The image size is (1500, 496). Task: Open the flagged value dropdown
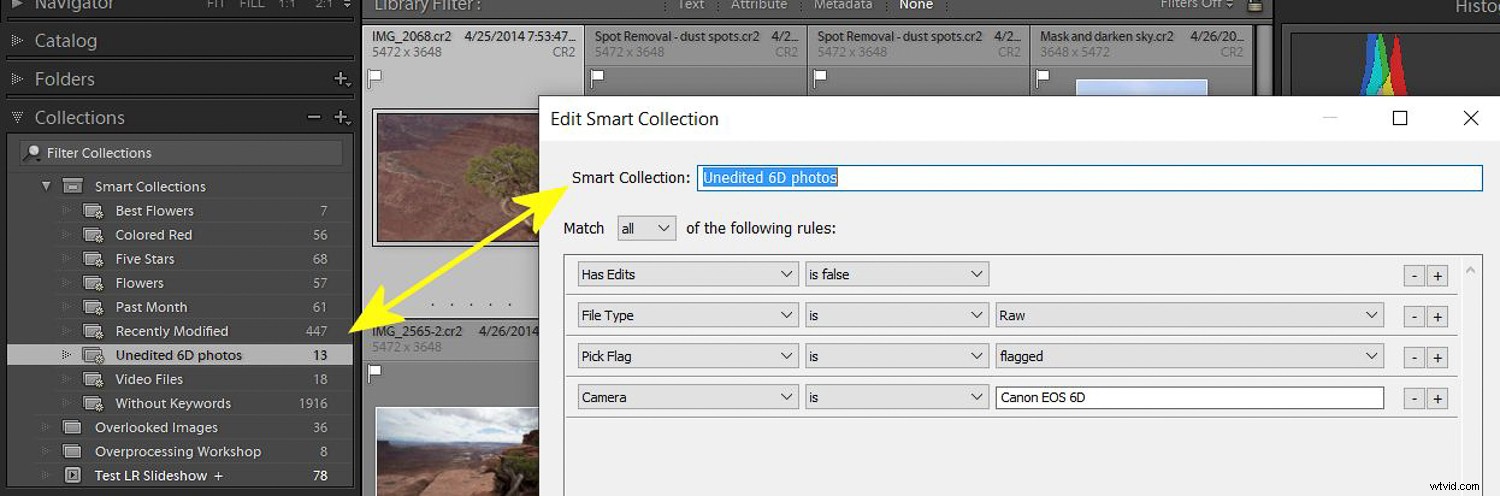pos(1190,356)
